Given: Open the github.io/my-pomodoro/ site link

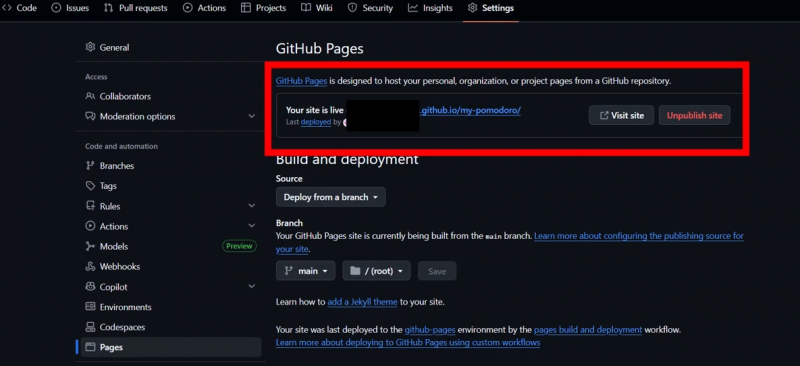Looking at the screenshot, I should pos(470,110).
